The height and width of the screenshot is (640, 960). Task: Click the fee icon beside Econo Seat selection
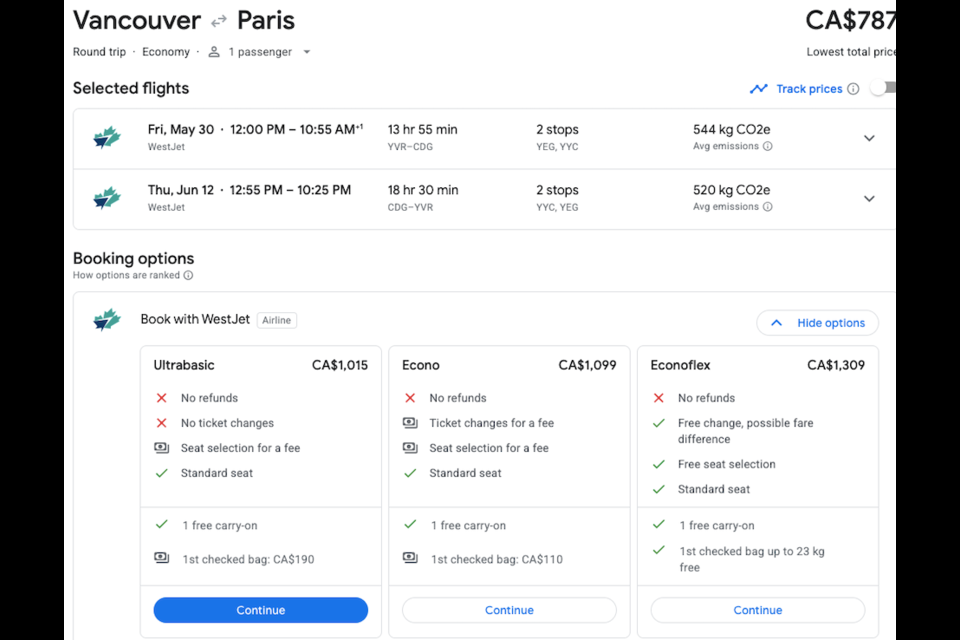410,448
